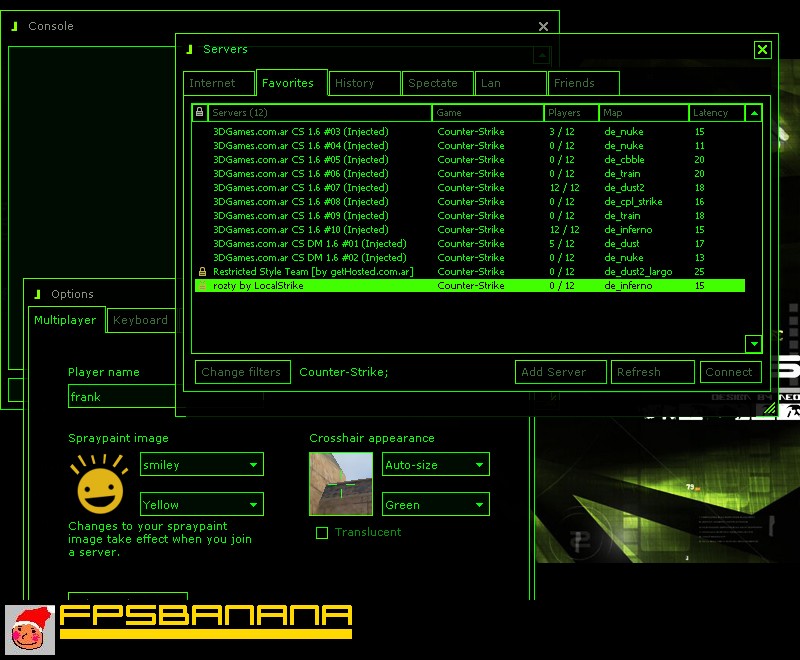Click the Player name input field
800x660 pixels.
(121, 396)
